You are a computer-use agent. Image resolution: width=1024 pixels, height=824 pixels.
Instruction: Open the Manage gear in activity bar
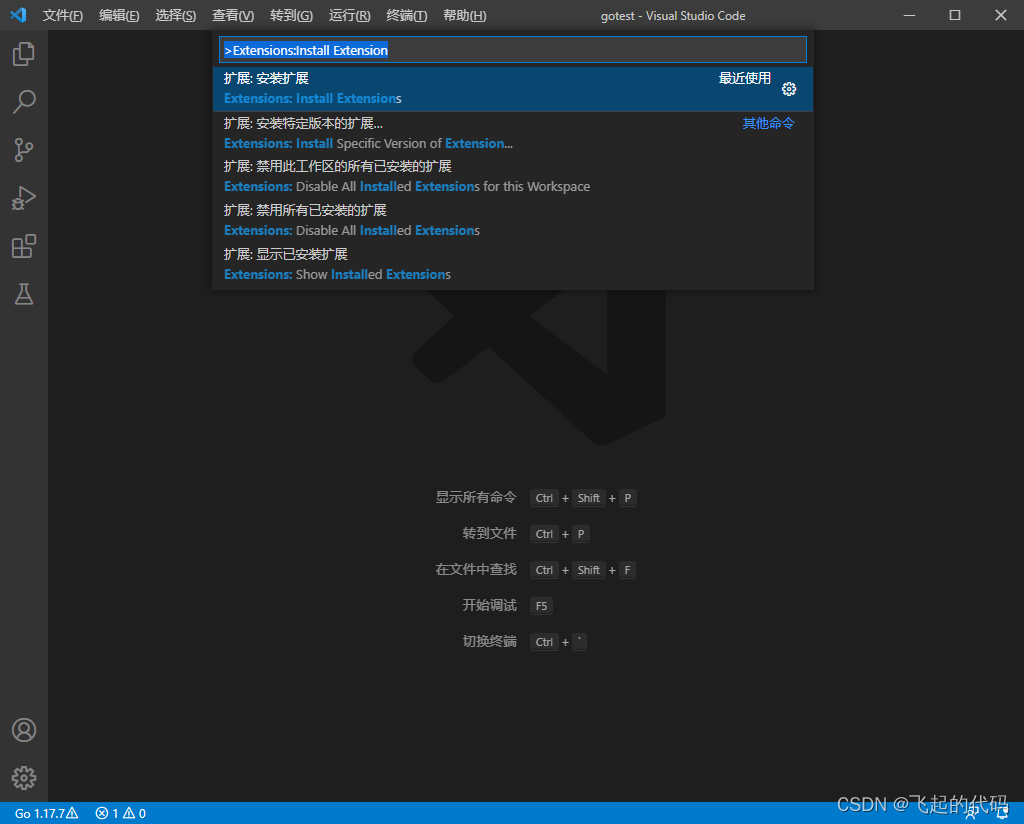[24, 778]
